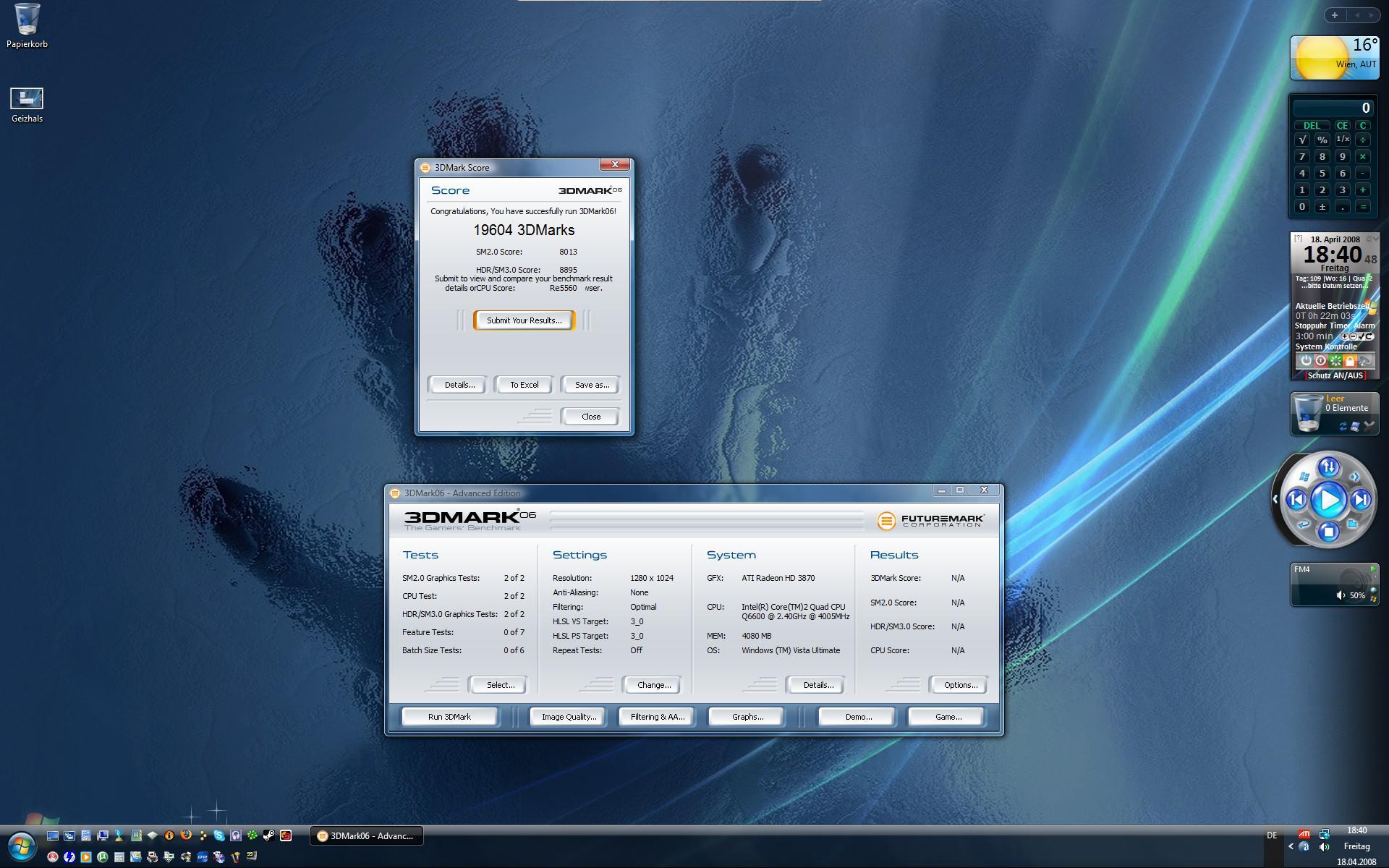Click red shutdown icon in System Kontrolle
Viewport: 1389px width, 868px height.
point(1320,360)
